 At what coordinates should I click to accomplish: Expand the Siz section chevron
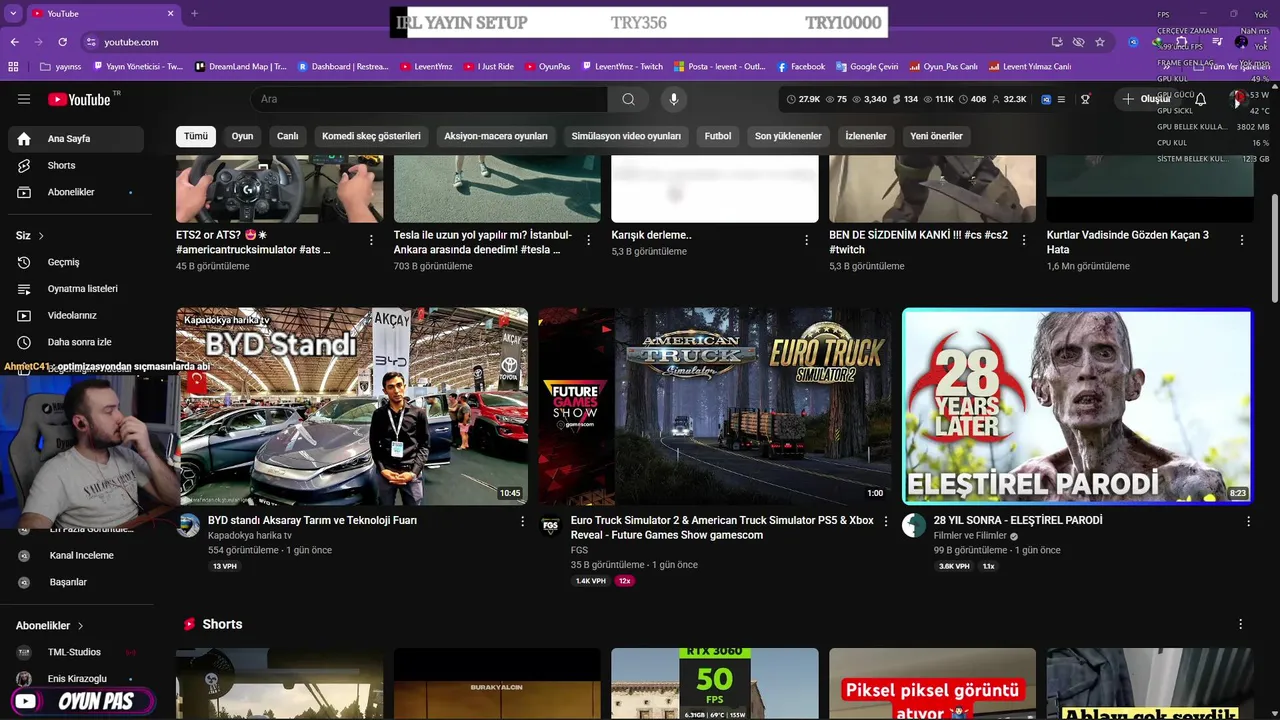pyautogui.click(x=41, y=236)
